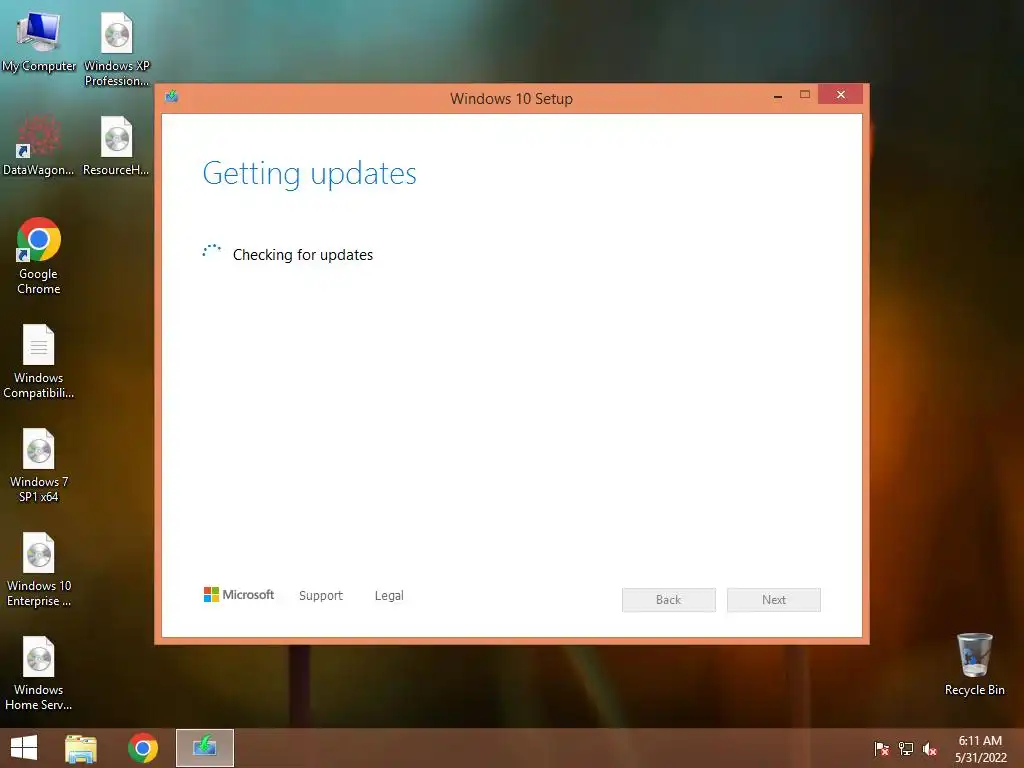Maximize the Windows 10 Setup window
This screenshot has width=1024, height=768.
(x=805, y=95)
